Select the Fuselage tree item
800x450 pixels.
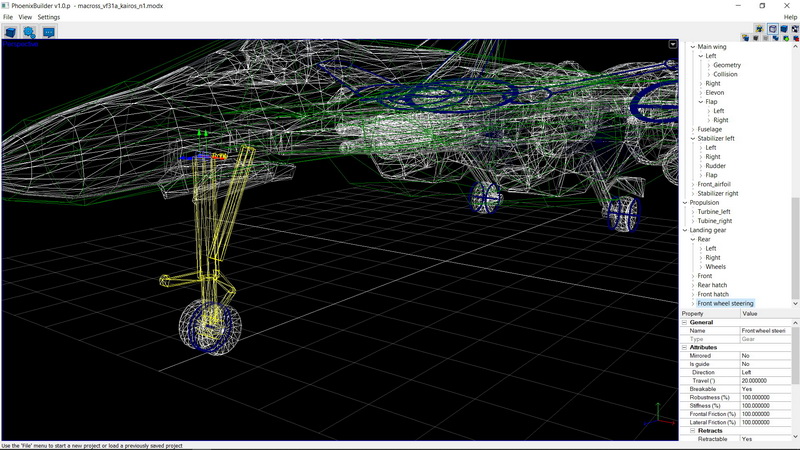click(709, 129)
